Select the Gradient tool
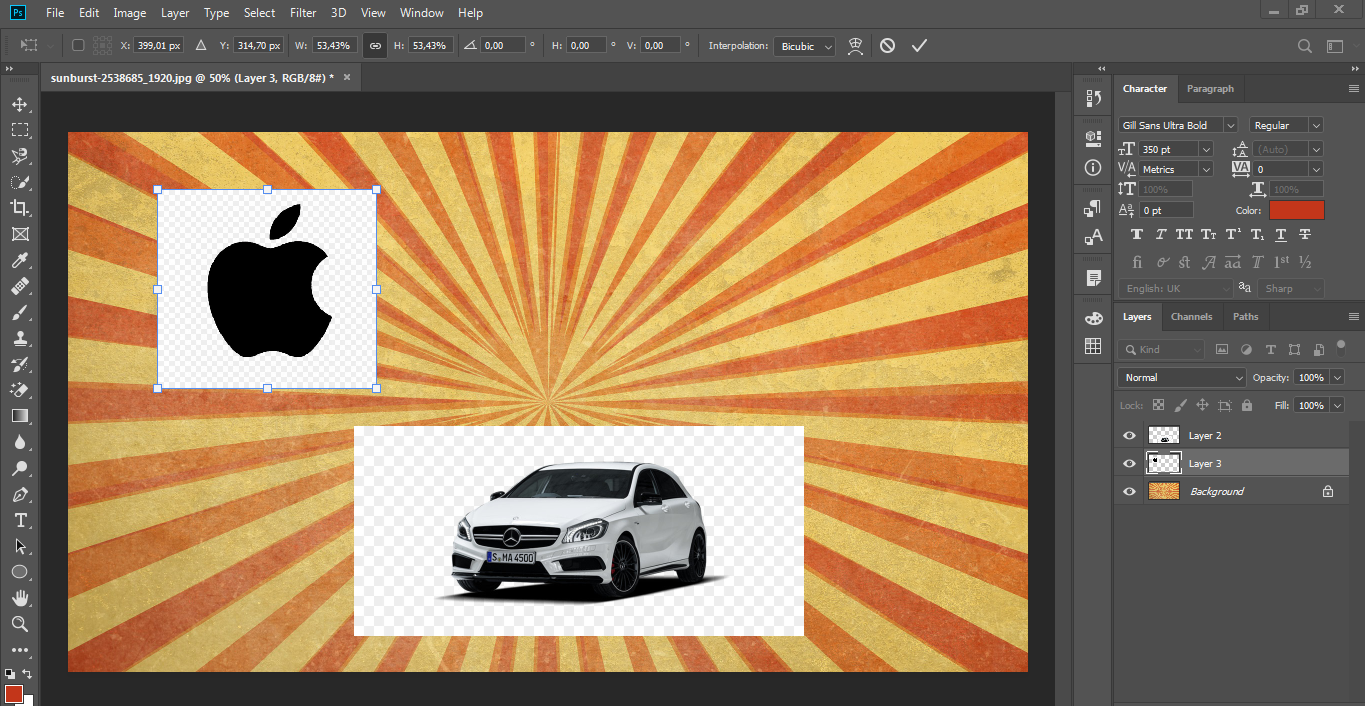 [x=19, y=416]
